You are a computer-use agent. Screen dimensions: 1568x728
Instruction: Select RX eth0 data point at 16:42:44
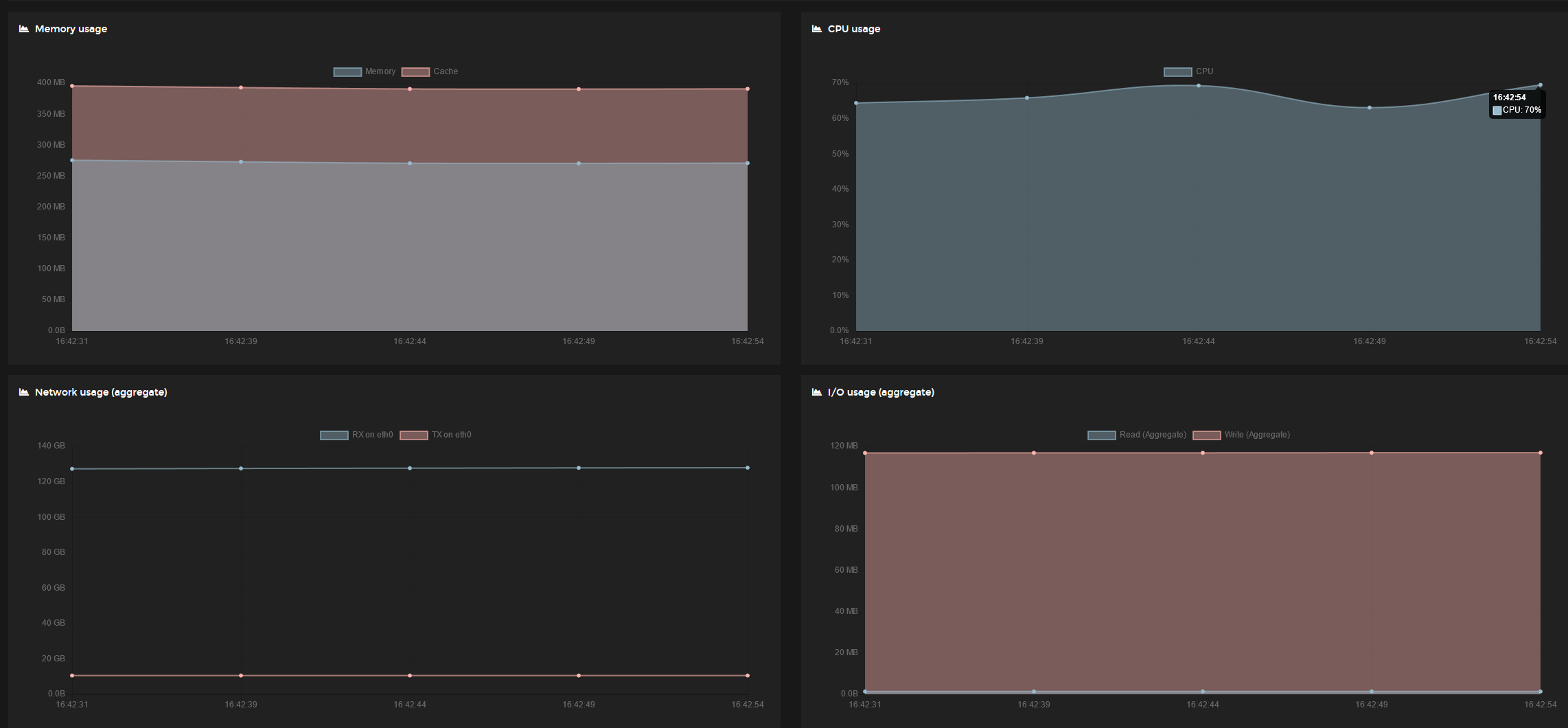pos(410,468)
